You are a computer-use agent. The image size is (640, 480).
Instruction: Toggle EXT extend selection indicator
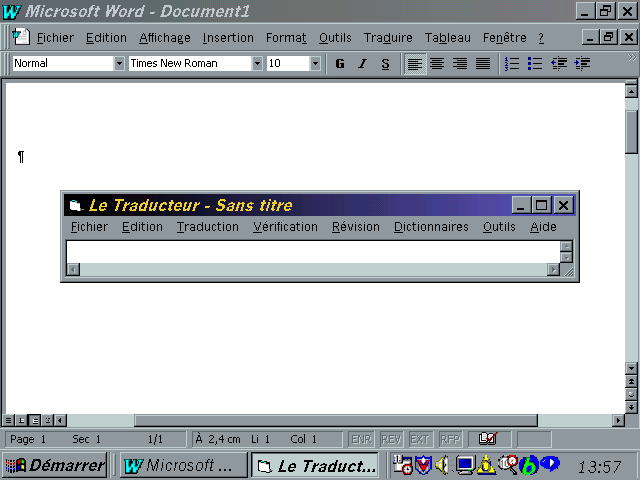(x=420, y=439)
